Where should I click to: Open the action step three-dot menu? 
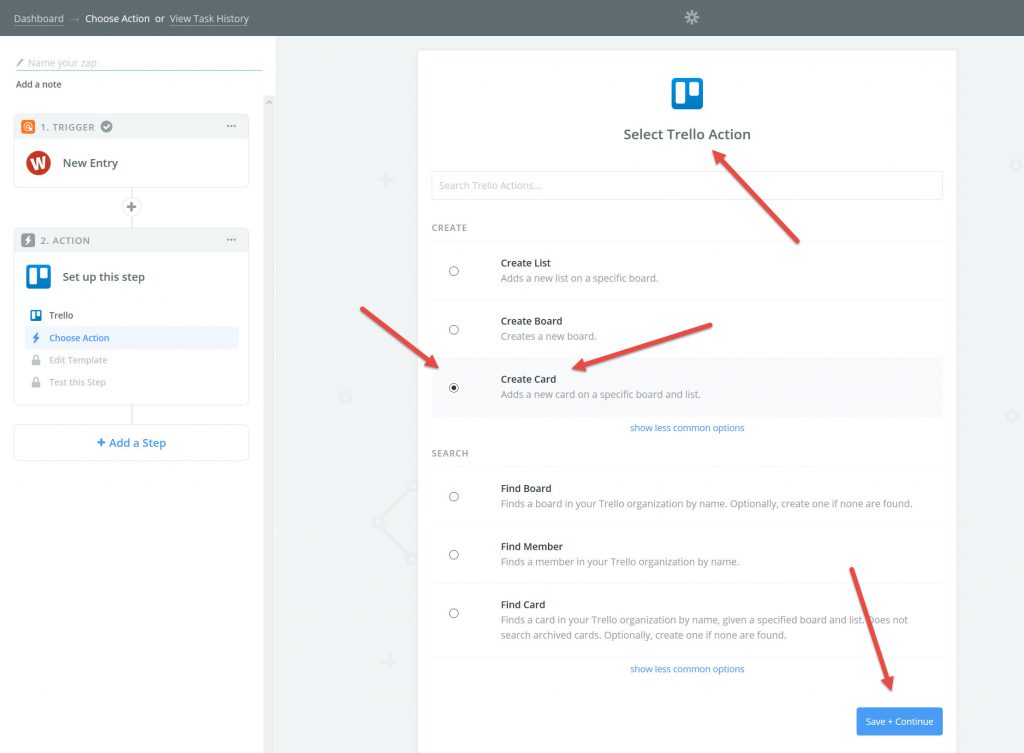pos(231,241)
